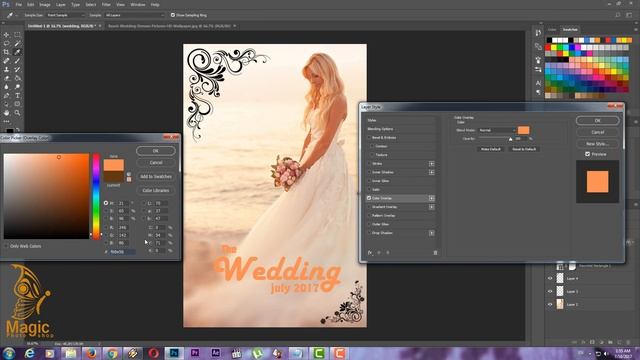The height and width of the screenshot is (360, 640).
Task: Click the plus icon beside Gradient Overlay effect
Action: (431, 207)
